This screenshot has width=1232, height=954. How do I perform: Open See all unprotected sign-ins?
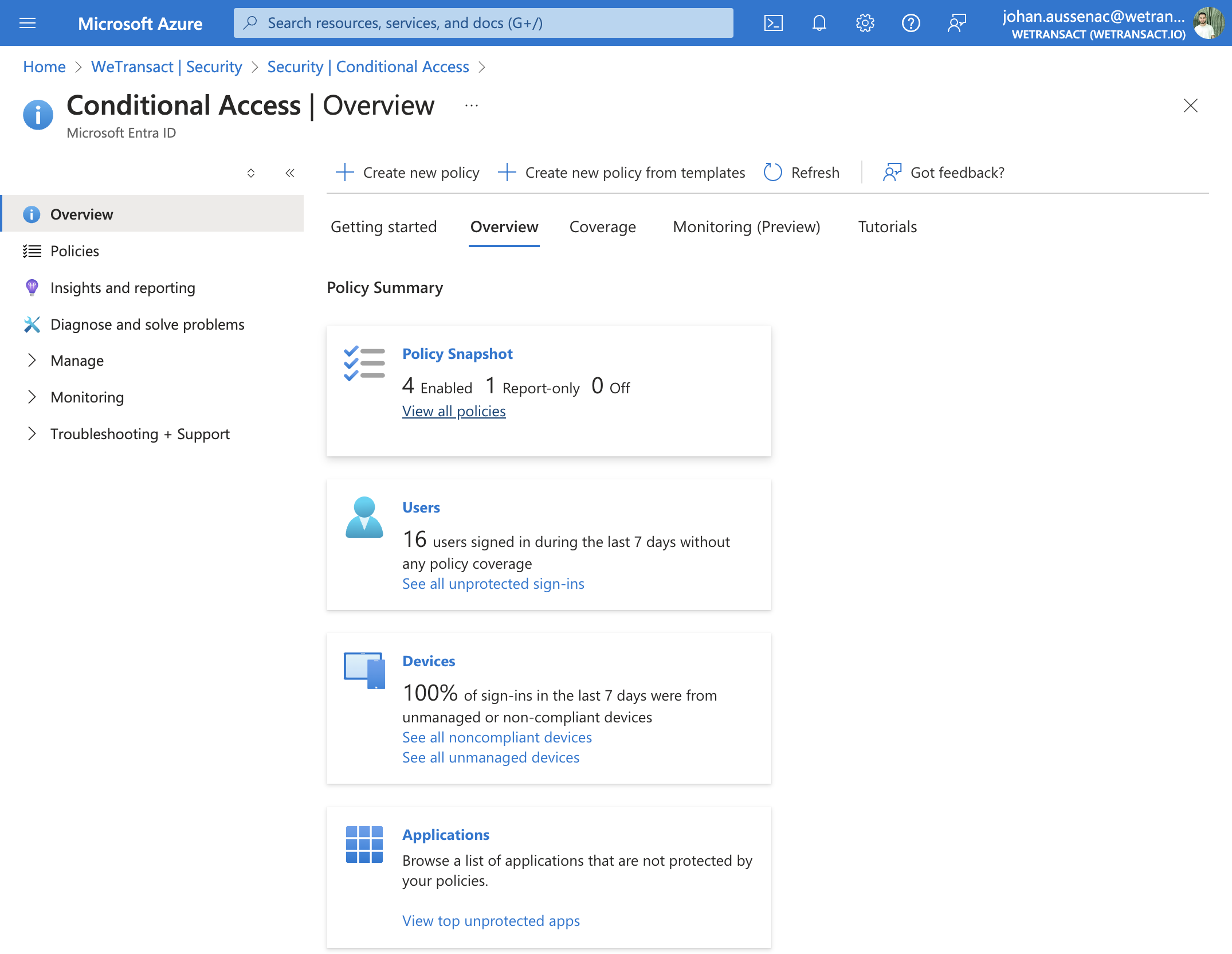click(493, 584)
